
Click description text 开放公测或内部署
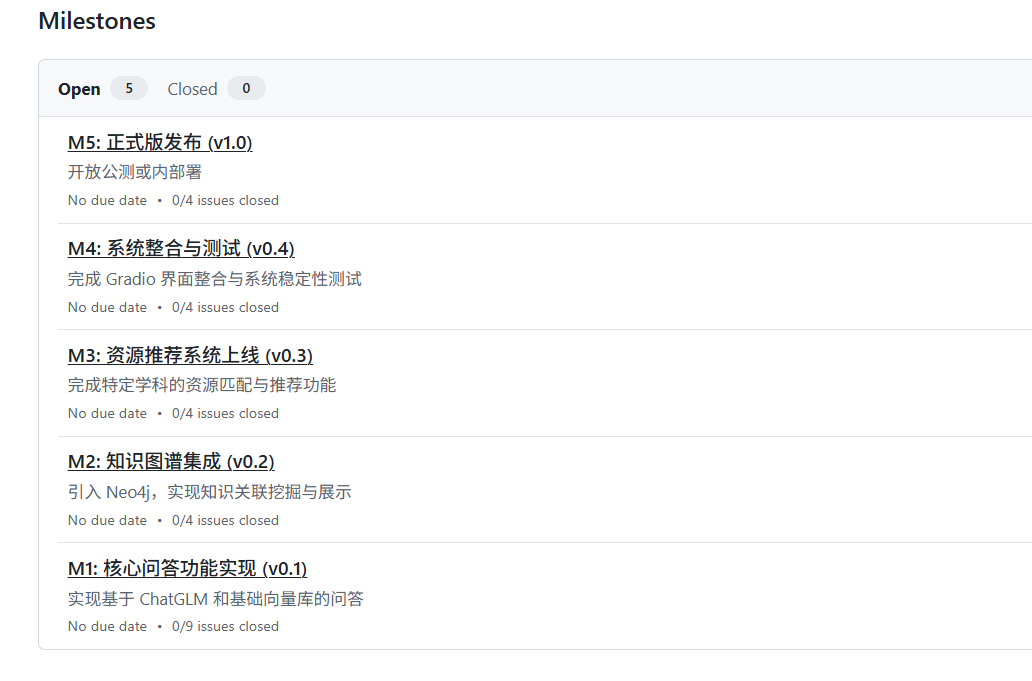click(135, 172)
